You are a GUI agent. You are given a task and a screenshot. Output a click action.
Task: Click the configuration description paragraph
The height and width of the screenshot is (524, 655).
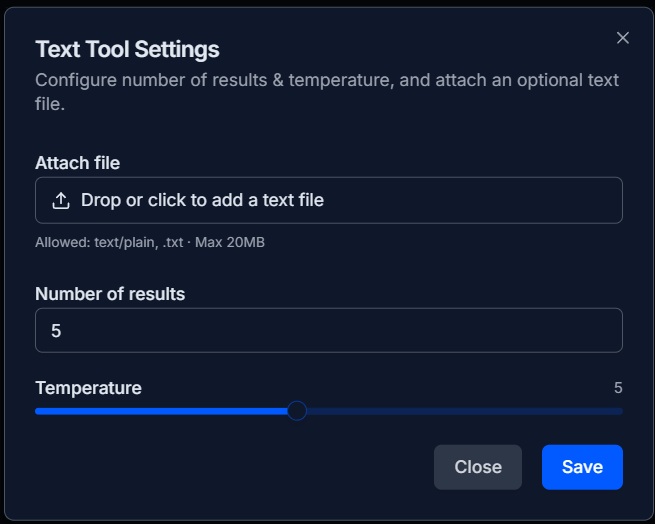coord(327,91)
